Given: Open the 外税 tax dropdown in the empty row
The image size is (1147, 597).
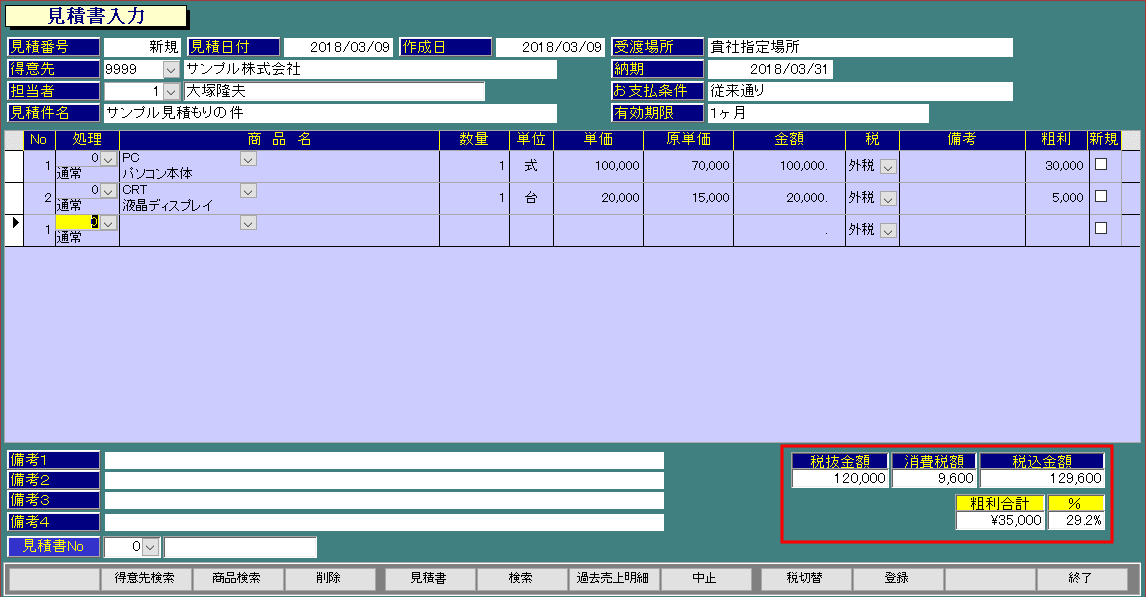Looking at the screenshot, I should (888, 231).
